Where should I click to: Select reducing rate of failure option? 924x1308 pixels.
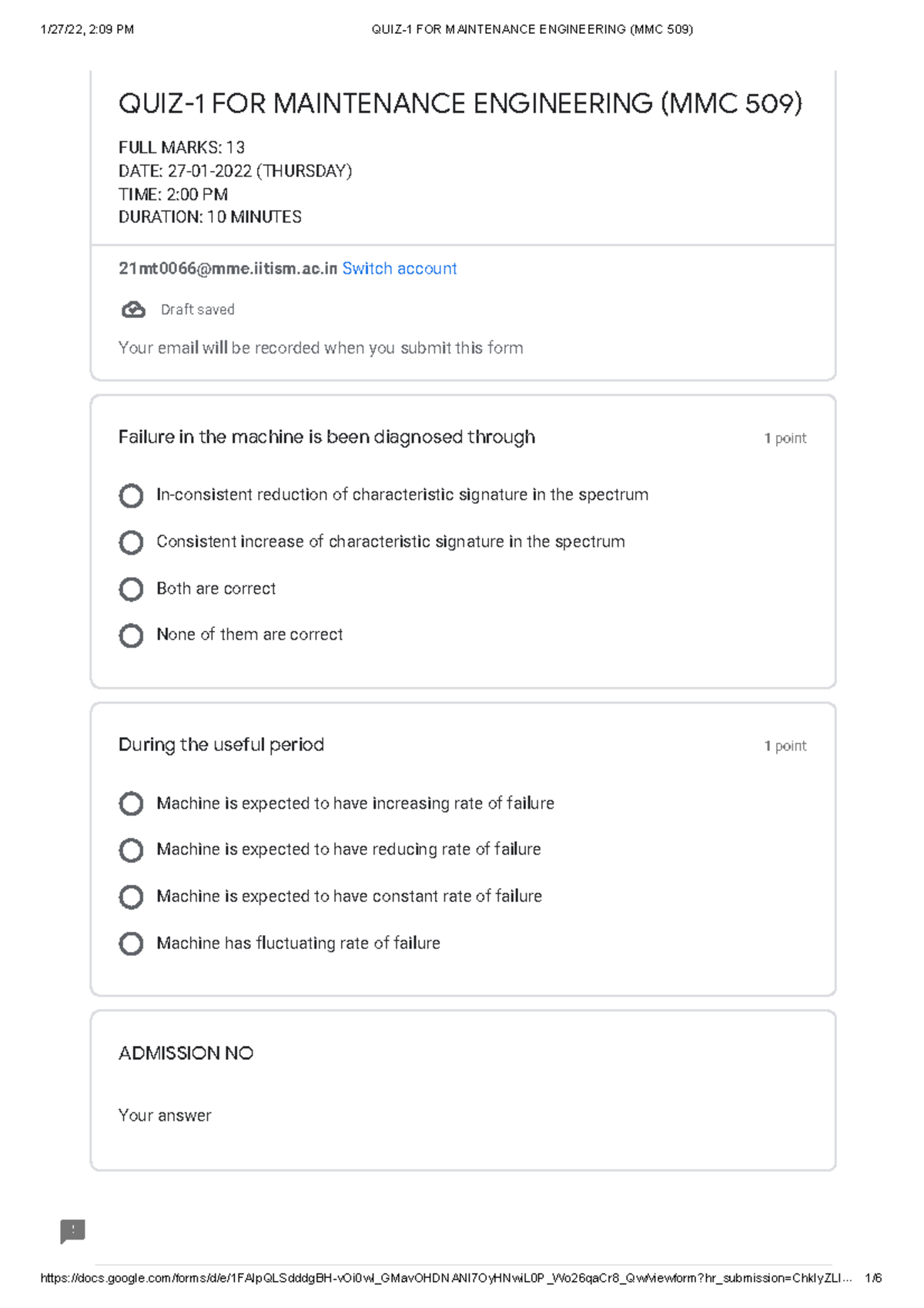(131, 850)
